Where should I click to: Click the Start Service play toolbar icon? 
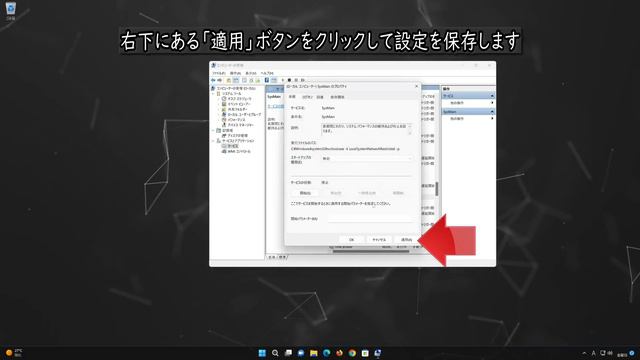(x=282, y=80)
